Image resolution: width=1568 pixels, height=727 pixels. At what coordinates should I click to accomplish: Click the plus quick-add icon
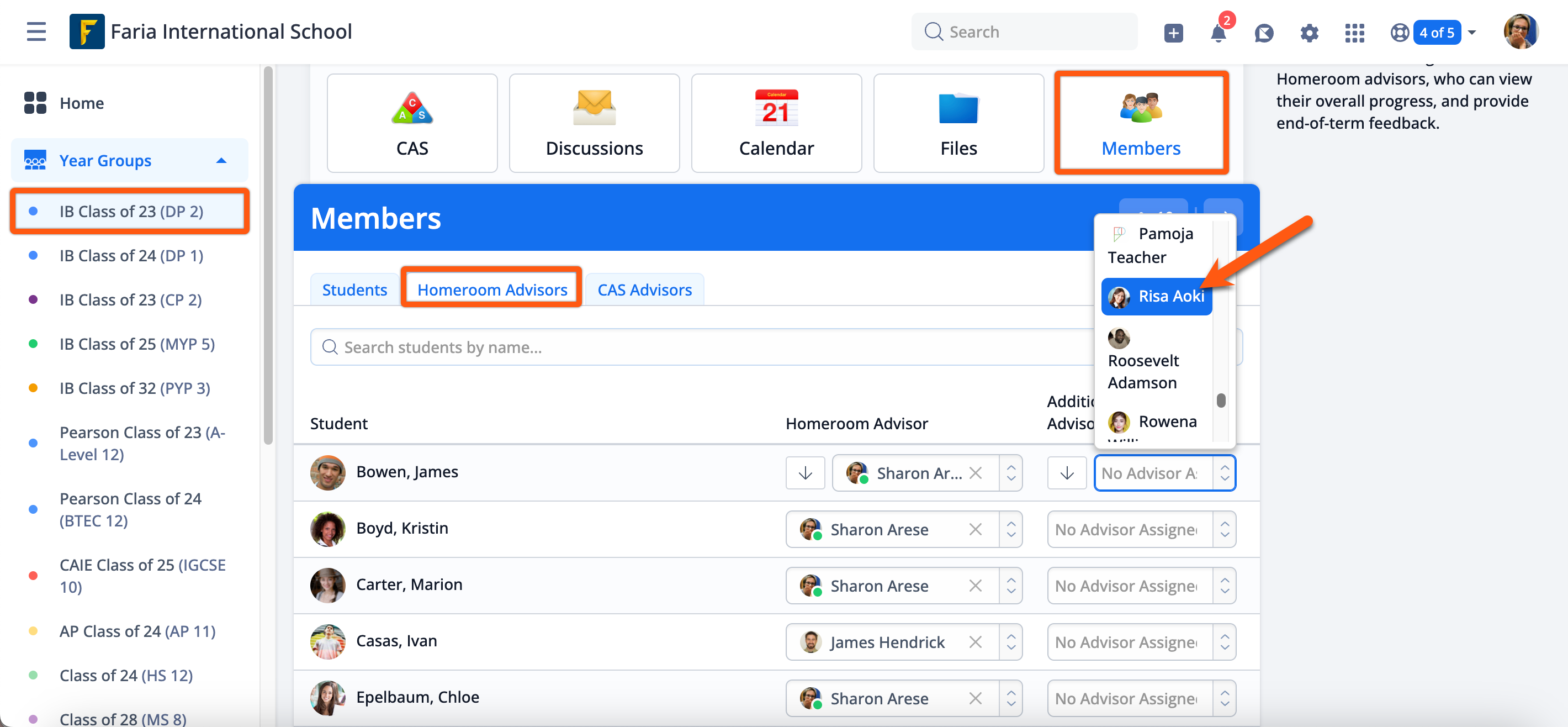coord(1173,33)
